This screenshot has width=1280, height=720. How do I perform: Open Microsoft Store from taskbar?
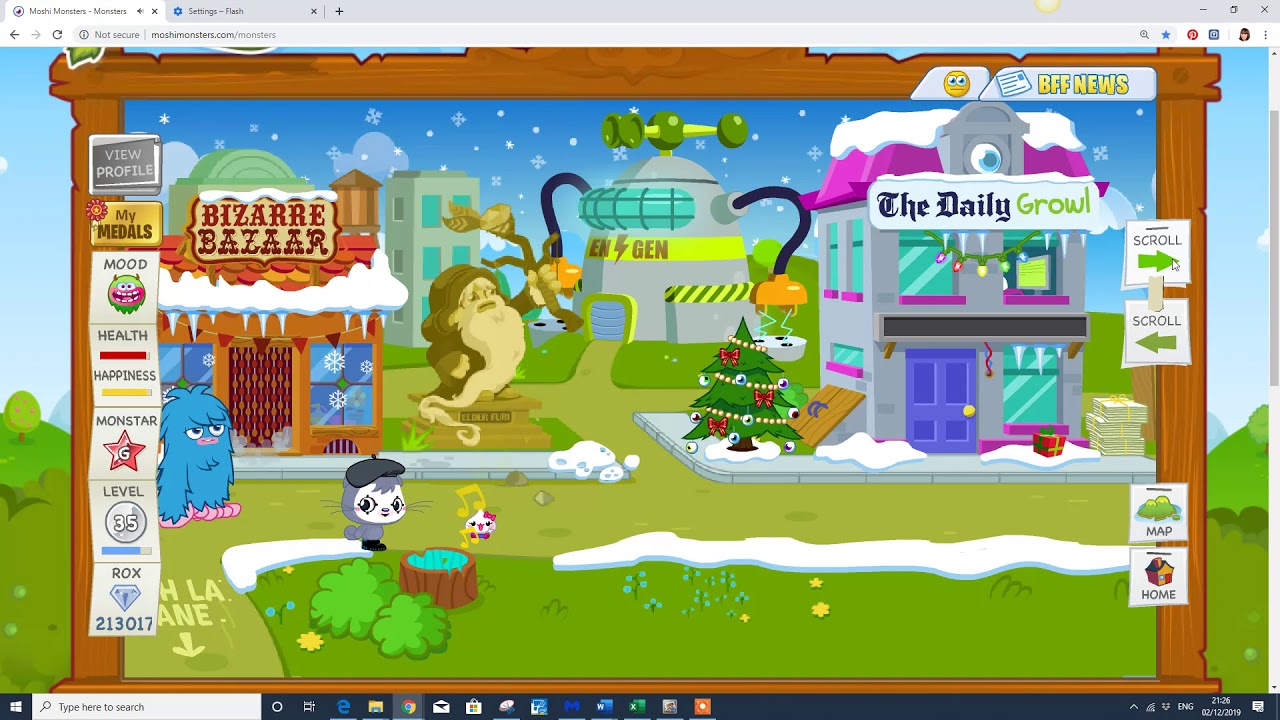(473, 707)
